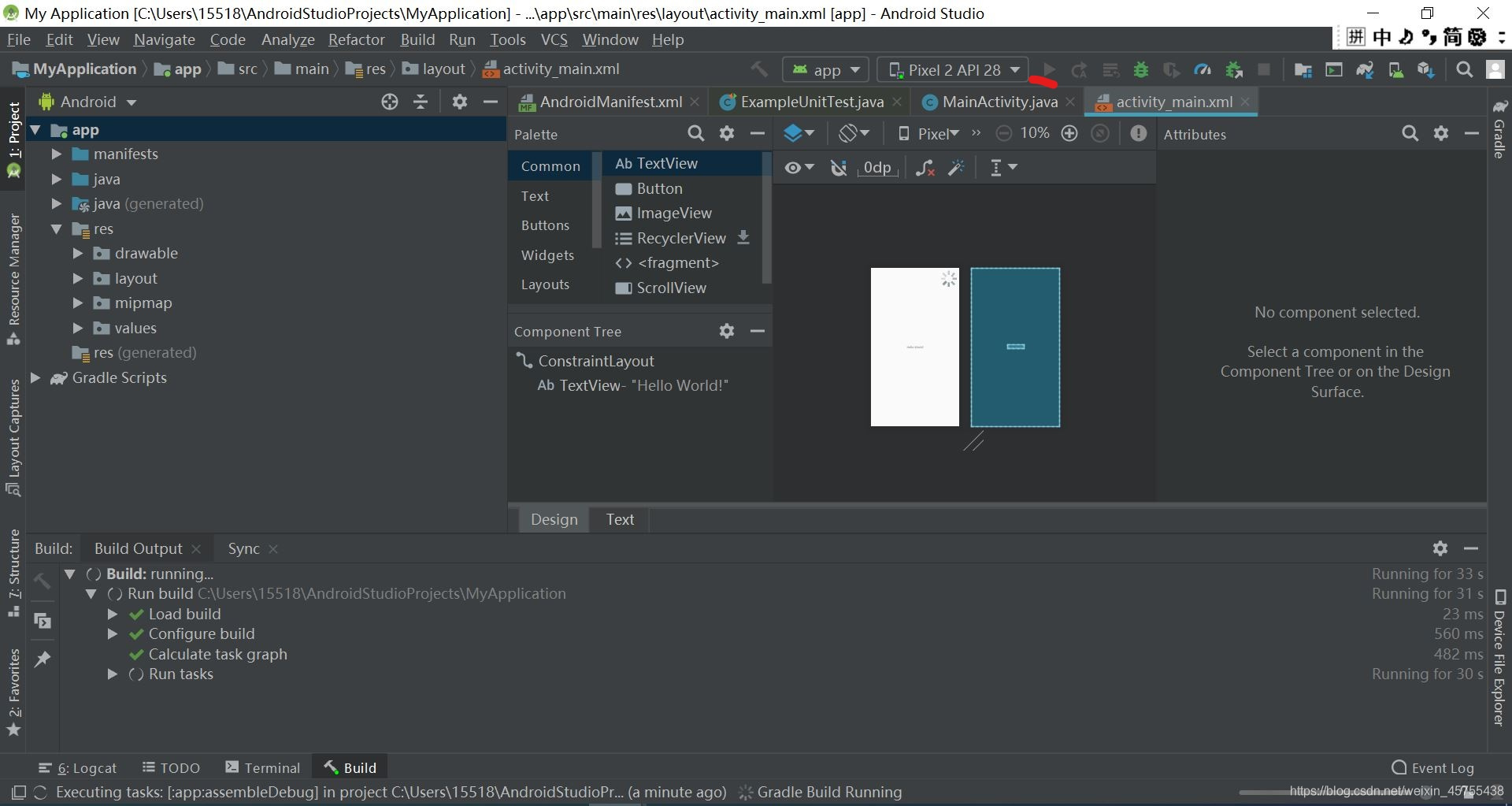The width and height of the screenshot is (1512, 806).
Task: Open the Build menu
Action: pos(417,39)
